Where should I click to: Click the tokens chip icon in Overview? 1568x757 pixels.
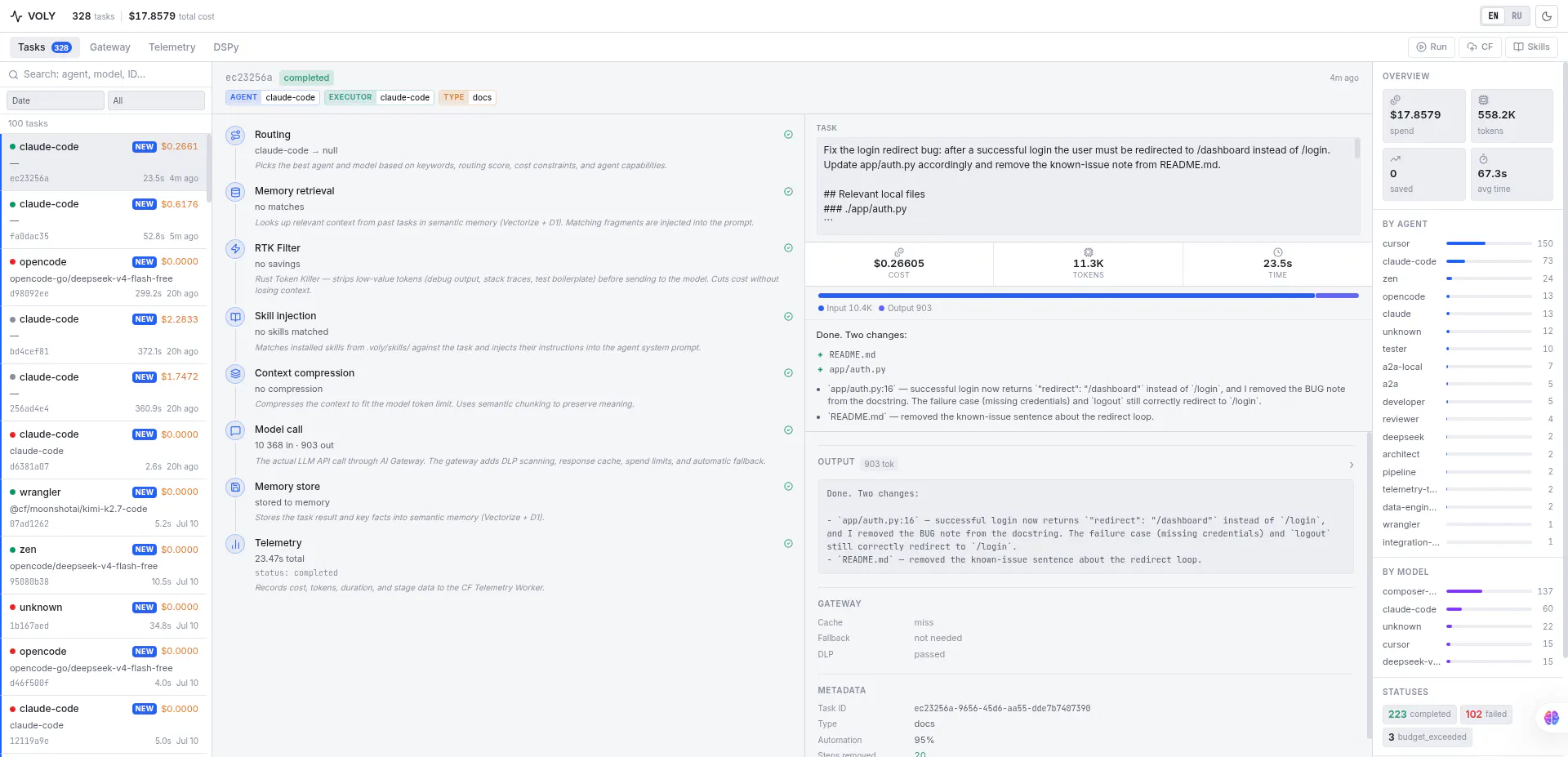[1483, 100]
